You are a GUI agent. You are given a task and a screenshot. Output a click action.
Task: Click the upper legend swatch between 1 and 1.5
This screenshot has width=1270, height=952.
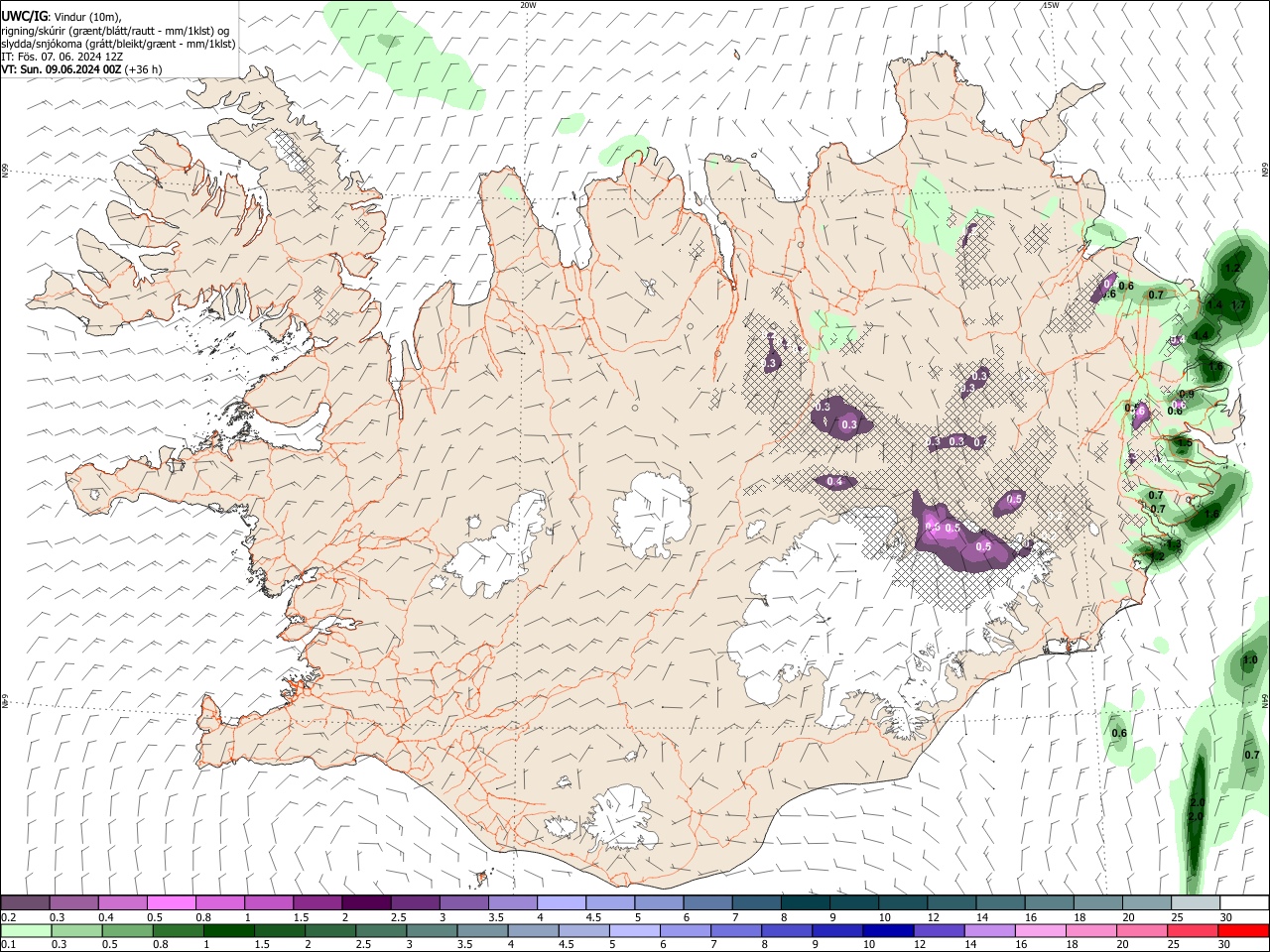pyautogui.click(x=269, y=902)
